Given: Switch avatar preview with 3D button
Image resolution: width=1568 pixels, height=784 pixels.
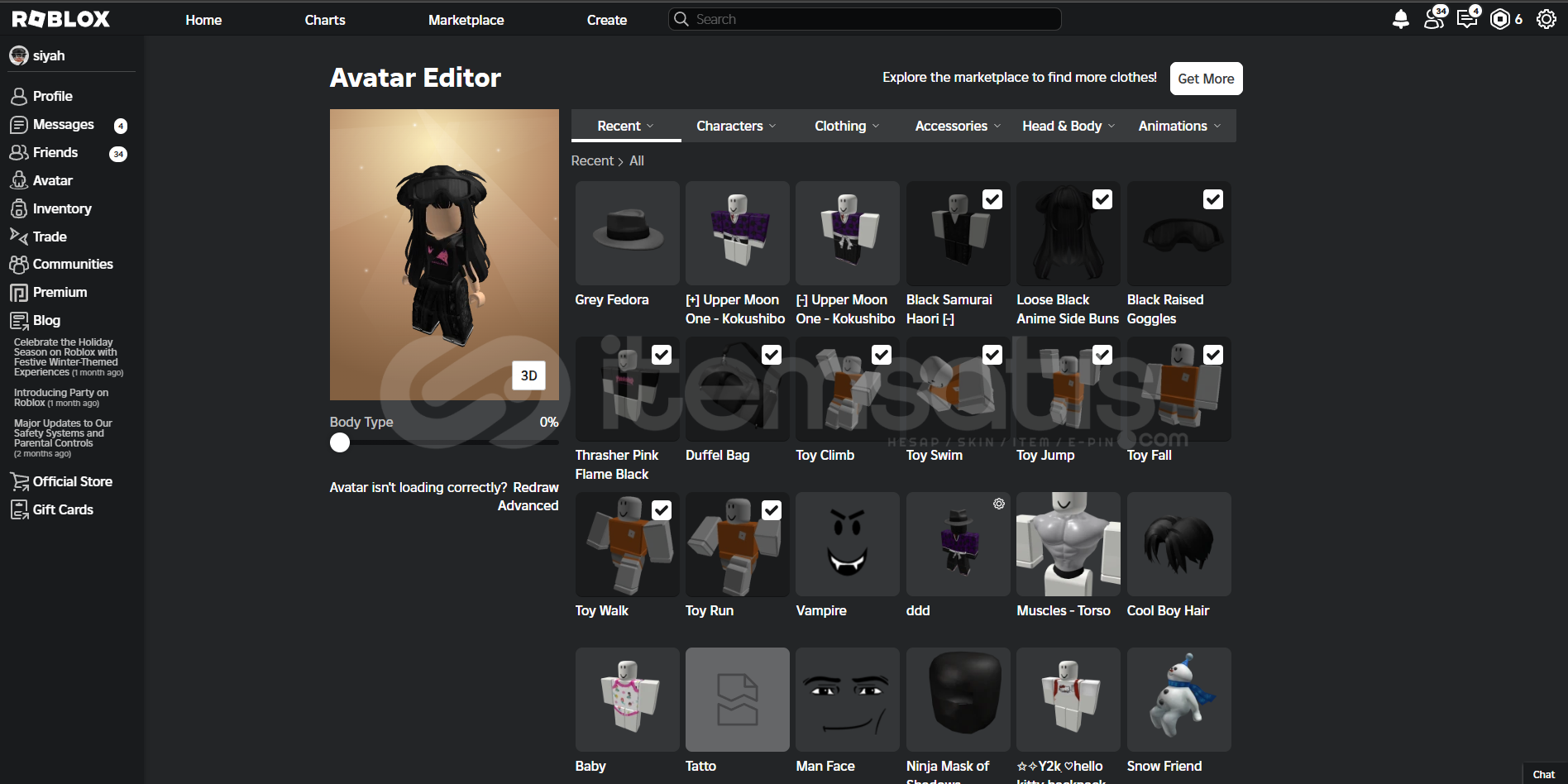Looking at the screenshot, I should pos(529,375).
